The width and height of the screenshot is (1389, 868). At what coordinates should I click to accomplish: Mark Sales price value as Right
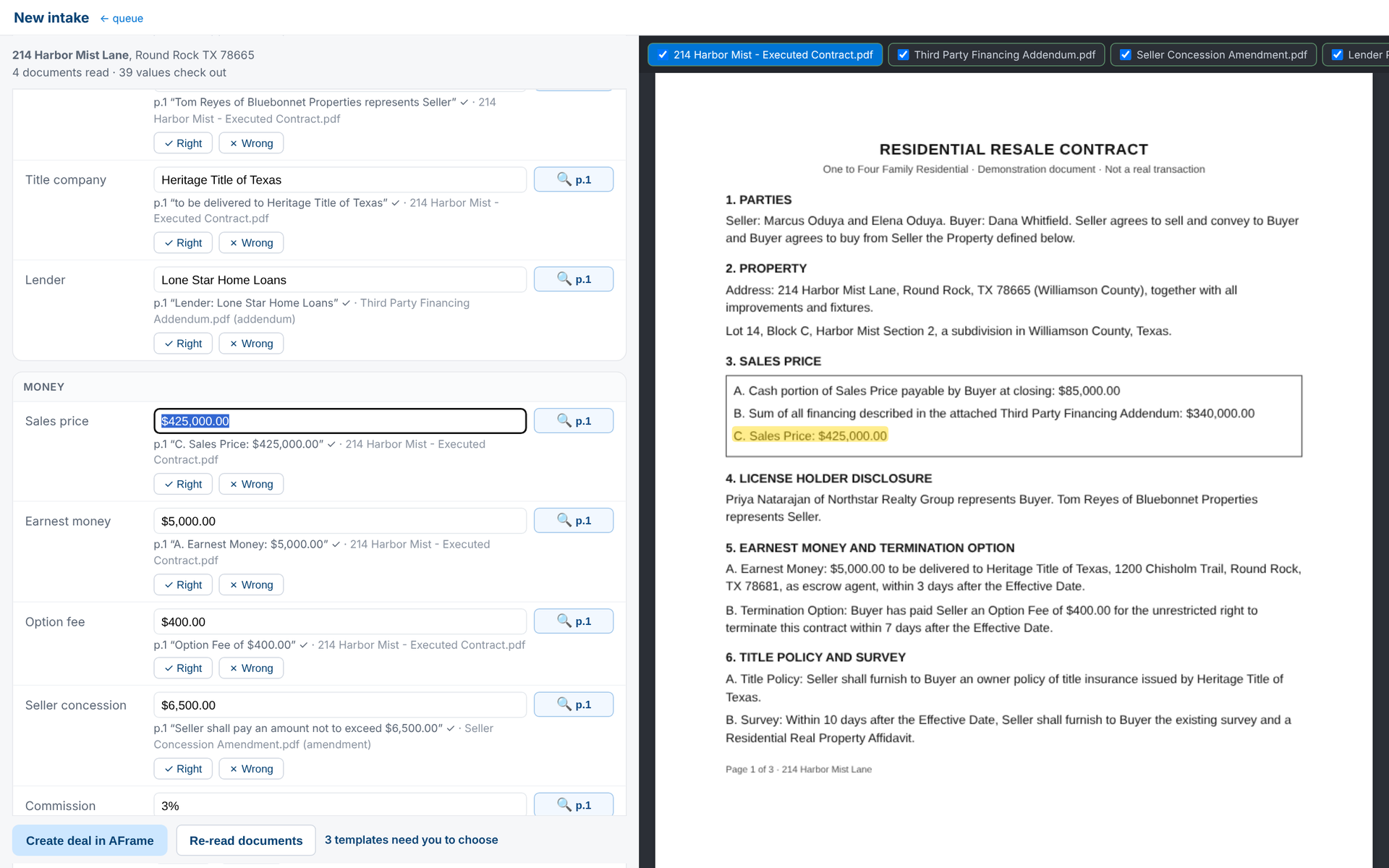(x=183, y=484)
